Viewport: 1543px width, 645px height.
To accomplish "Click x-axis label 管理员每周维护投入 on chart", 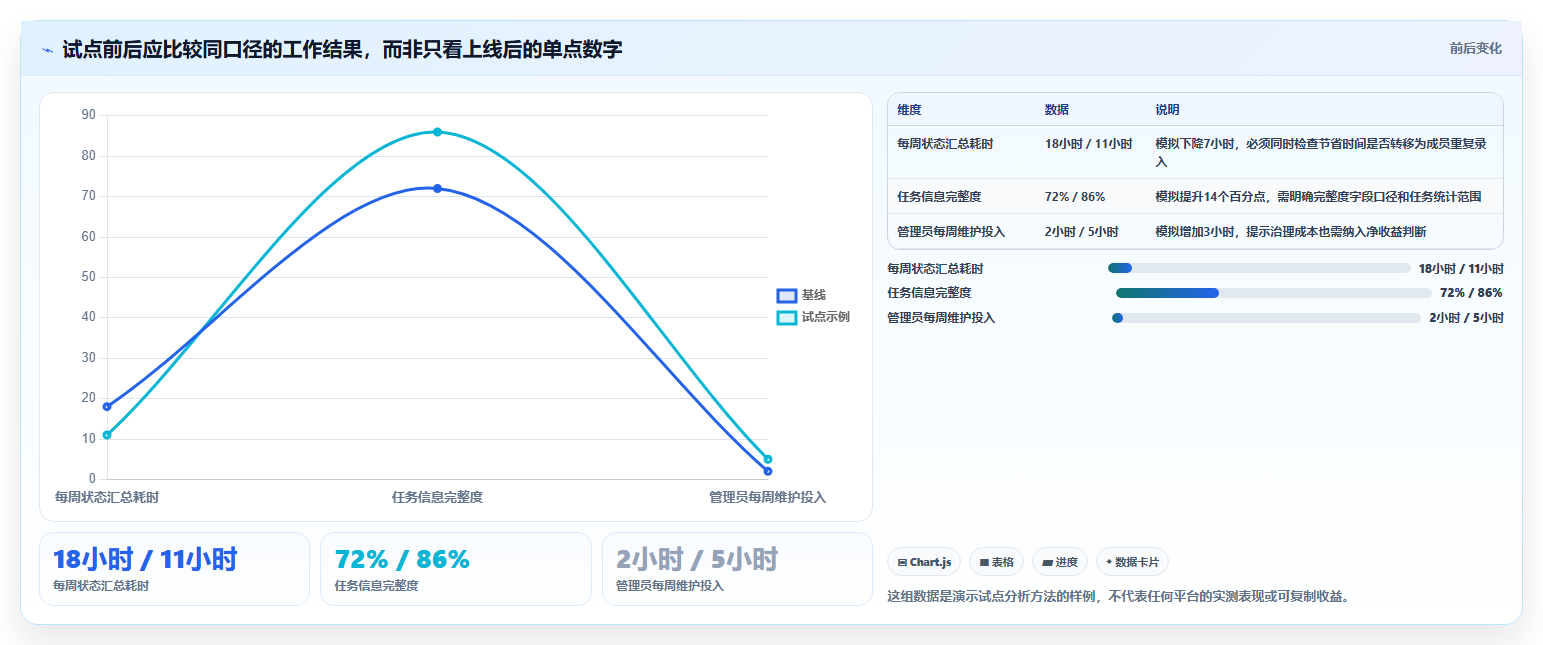I will (x=768, y=497).
